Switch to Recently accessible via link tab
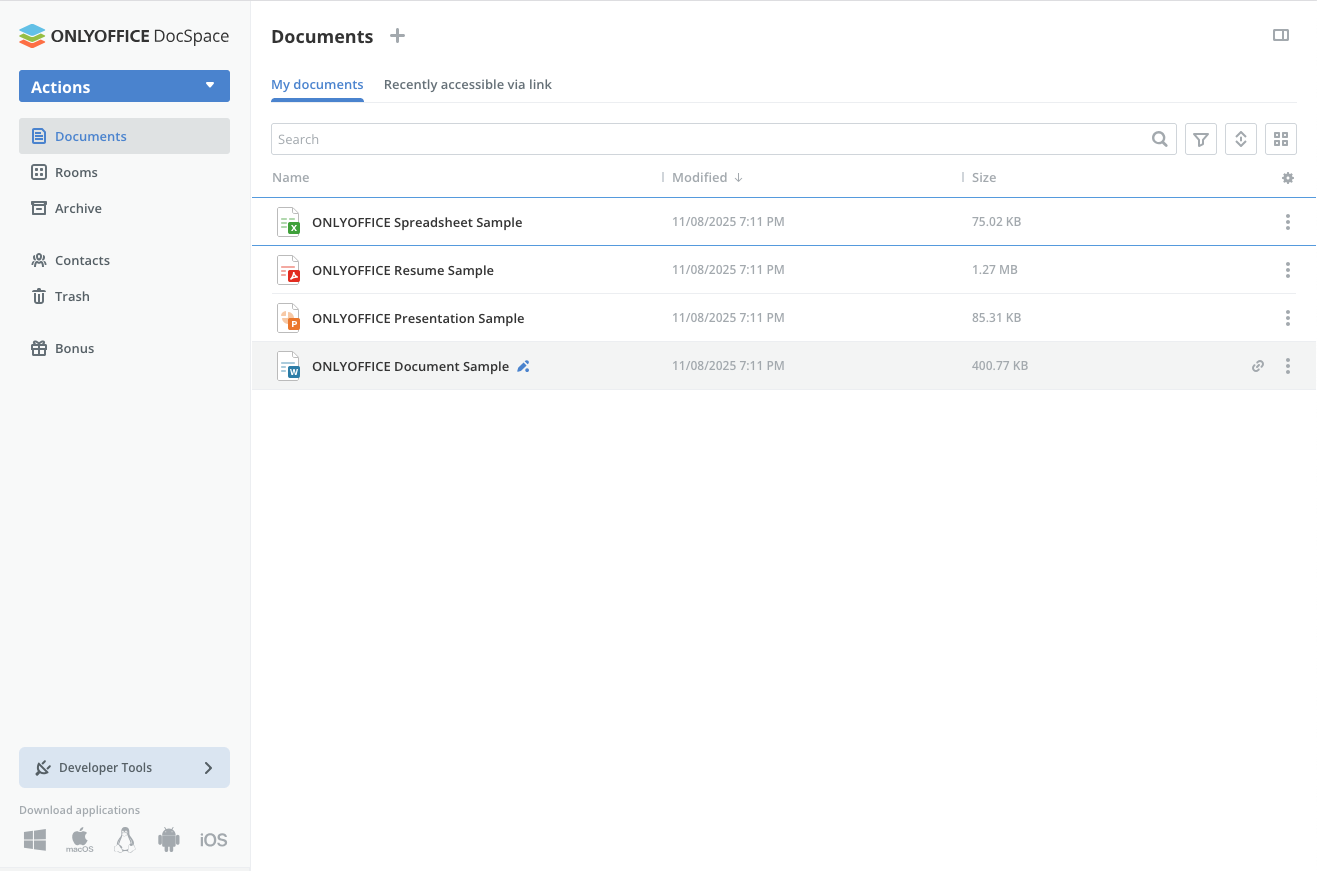The width and height of the screenshot is (1317, 871). [x=467, y=85]
